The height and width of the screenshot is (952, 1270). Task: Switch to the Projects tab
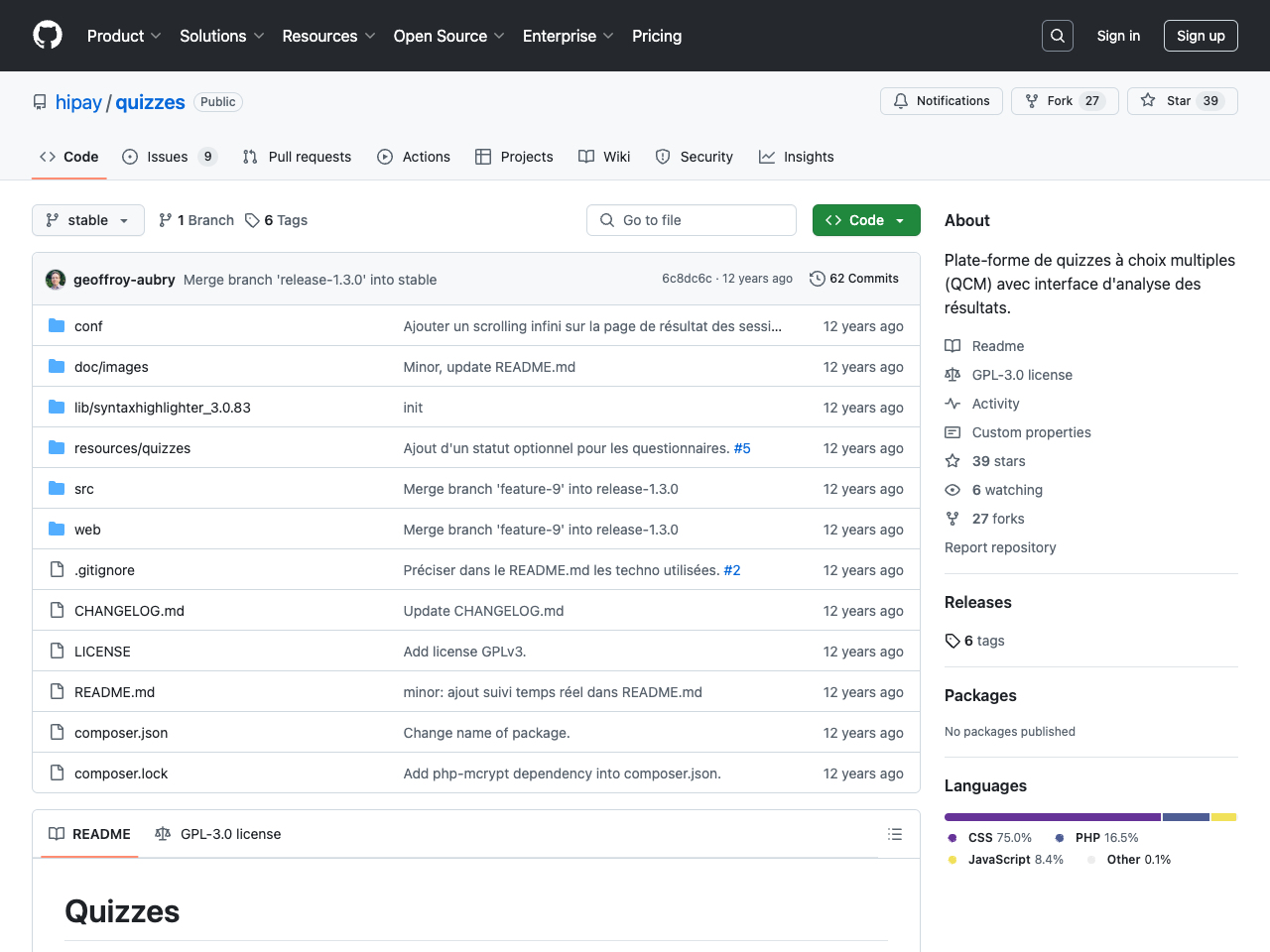tap(514, 157)
